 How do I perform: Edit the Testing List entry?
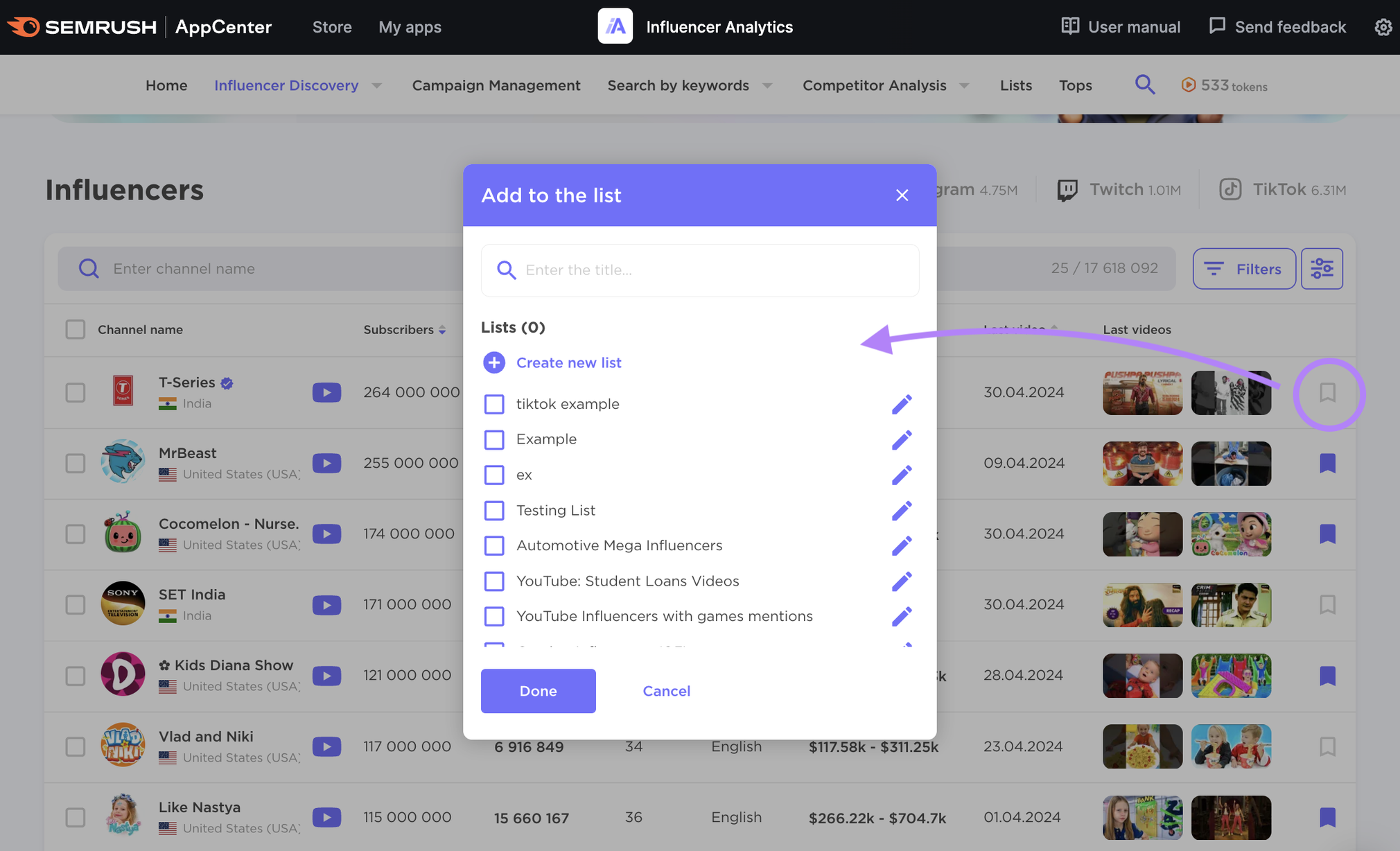902,510
